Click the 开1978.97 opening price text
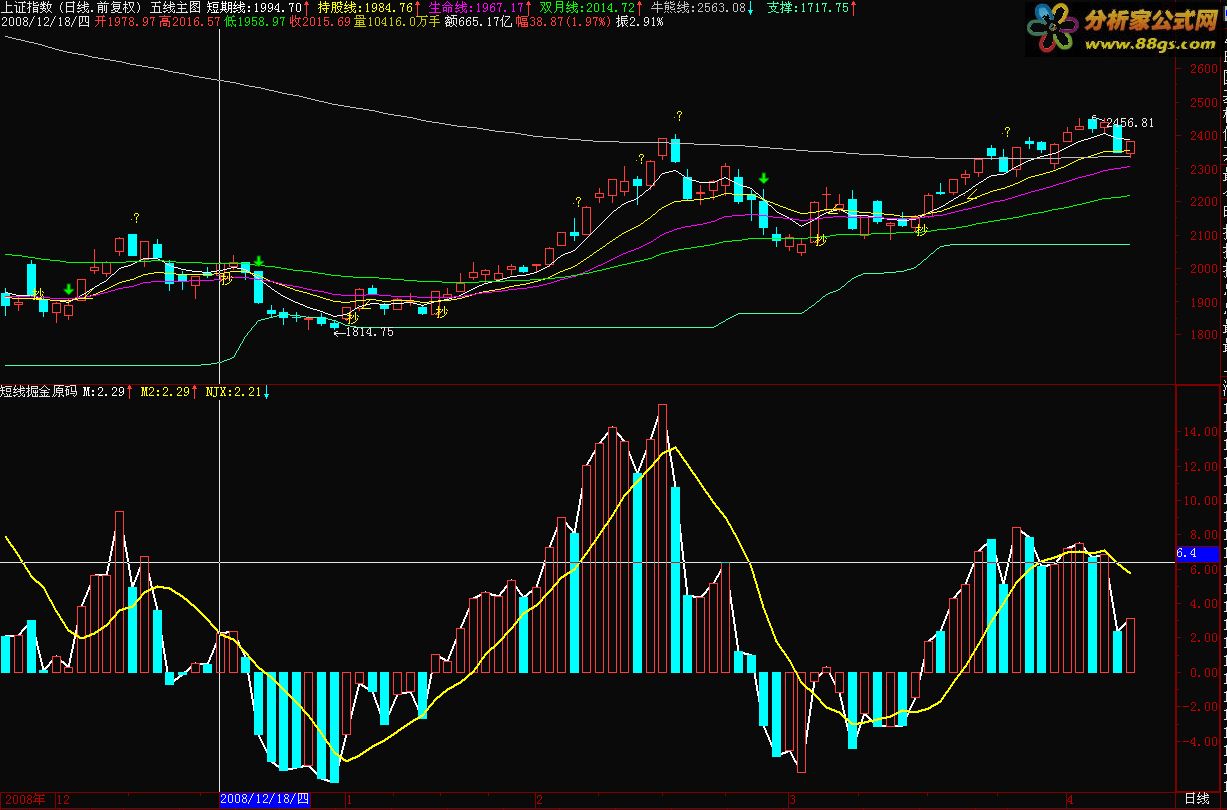Viewport: 1227px width, 810px height. (126, 21)
